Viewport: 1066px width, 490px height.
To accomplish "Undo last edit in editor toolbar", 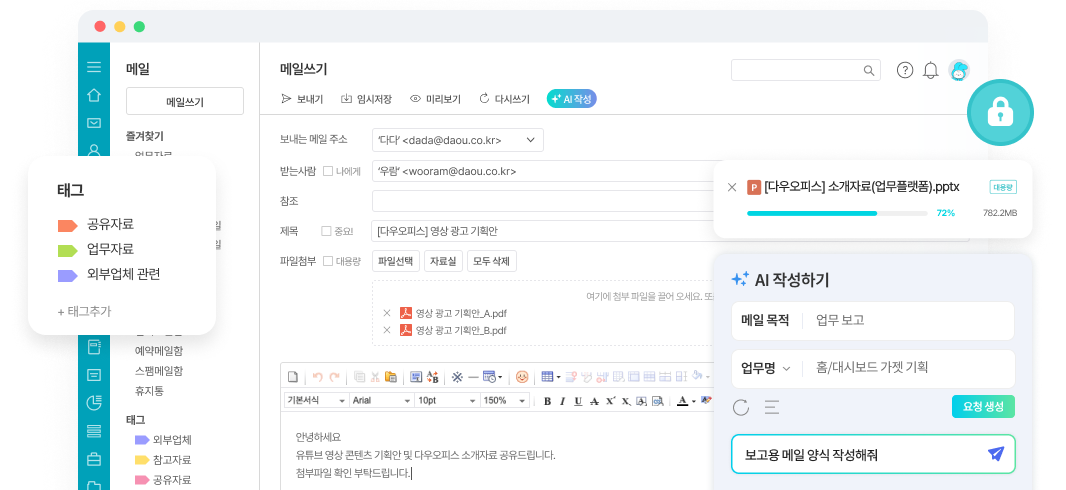I will point(317,377).
